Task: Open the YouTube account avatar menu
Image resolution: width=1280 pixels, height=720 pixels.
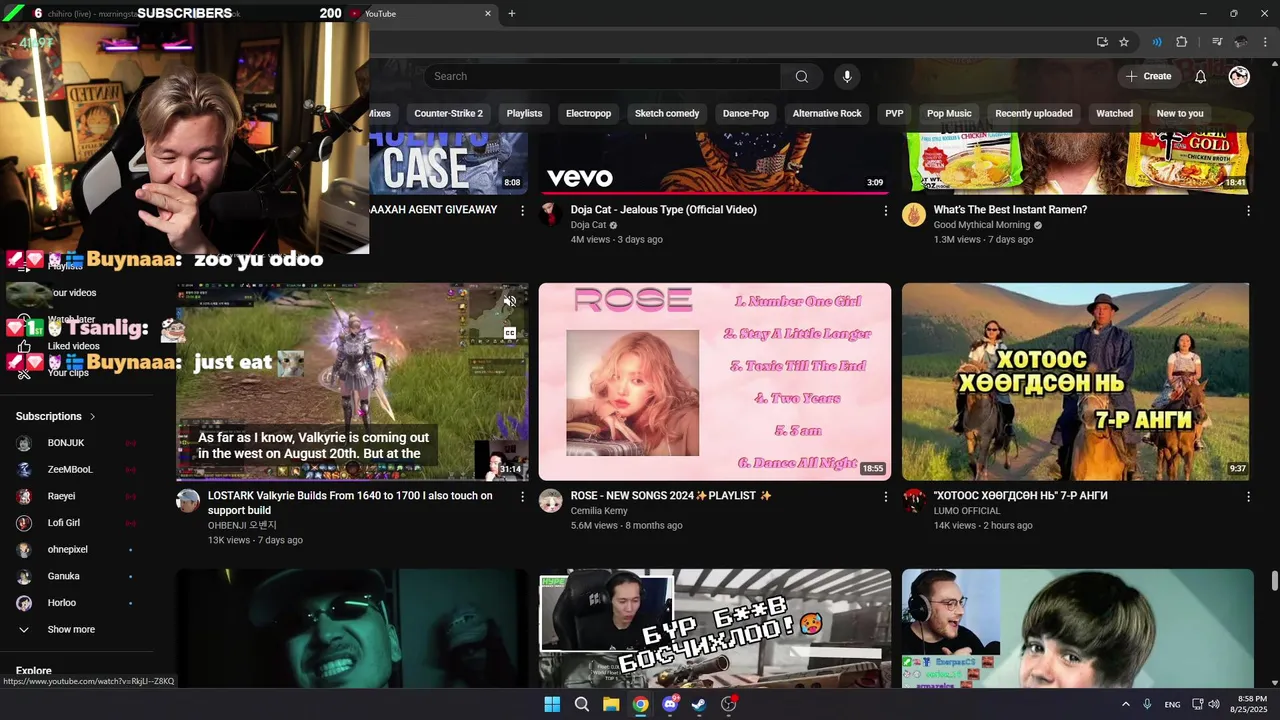Action: [x=1239, y=76]
